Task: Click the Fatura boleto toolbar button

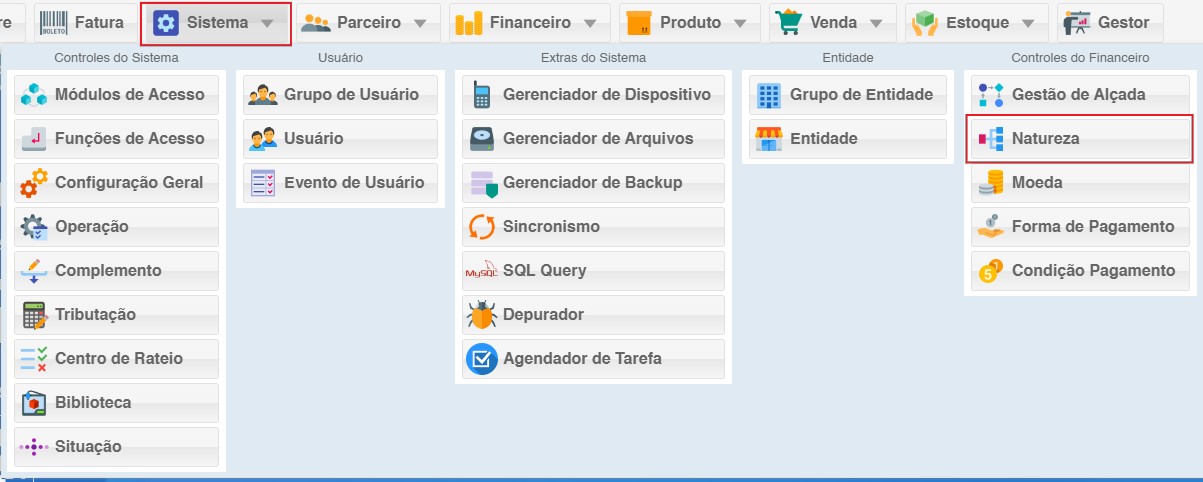Action: (84, 23)
